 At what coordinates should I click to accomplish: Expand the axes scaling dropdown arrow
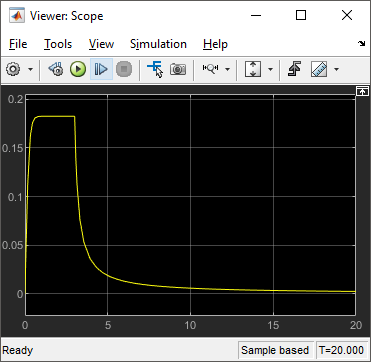click(270, 69)
